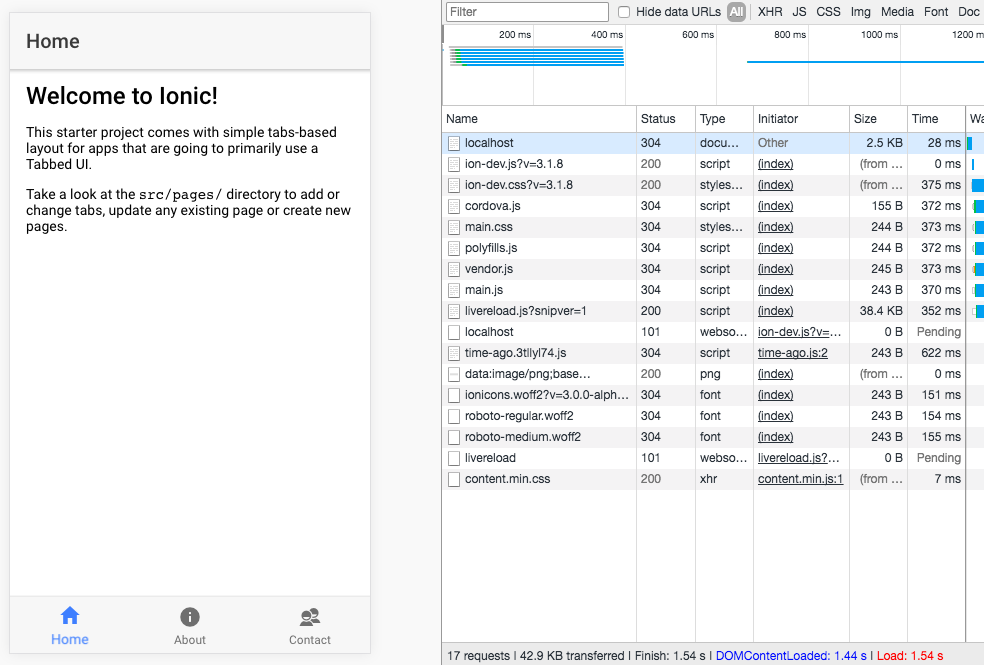
Task: Open (index) initiator of cordova.js
Action: coord(775,206)
